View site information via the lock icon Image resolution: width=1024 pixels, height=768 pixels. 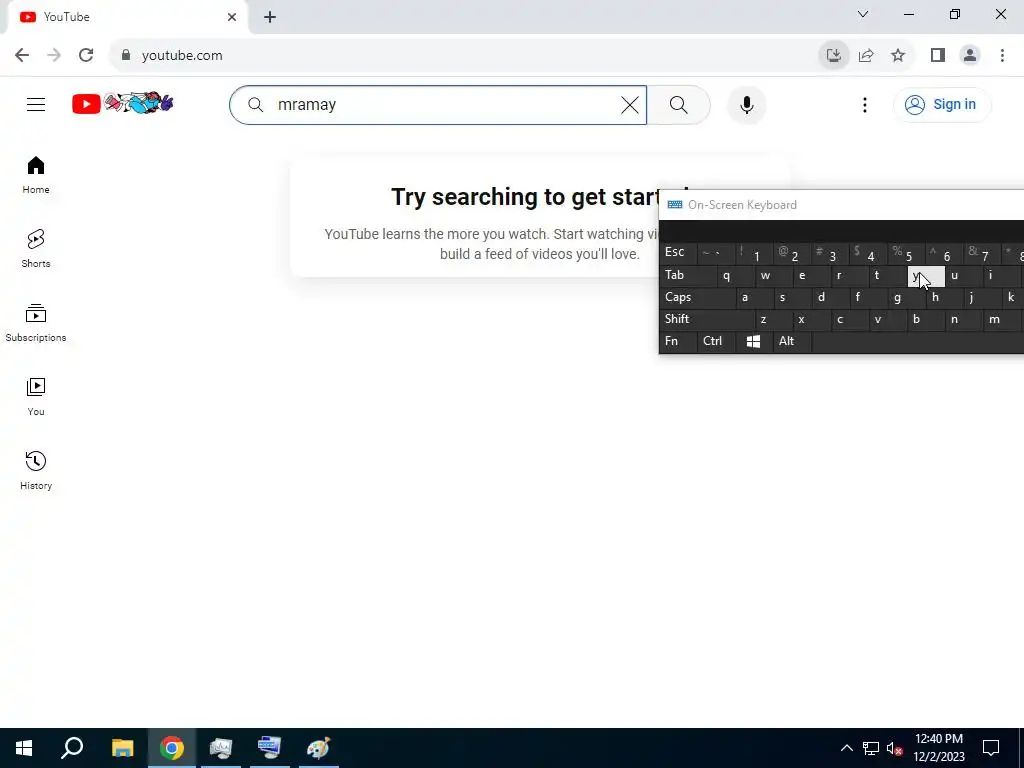coord(126,56)
